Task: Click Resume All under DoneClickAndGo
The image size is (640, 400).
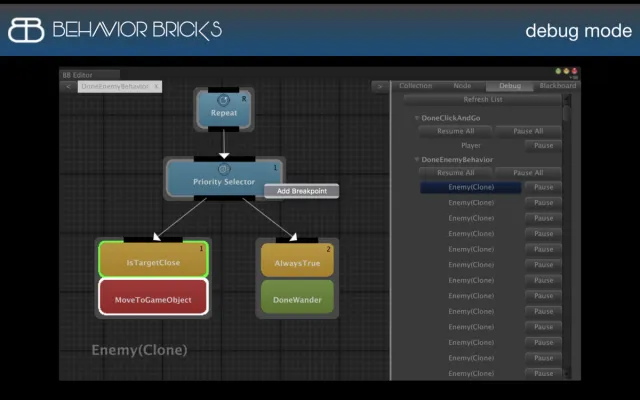Action: [456, 131]
